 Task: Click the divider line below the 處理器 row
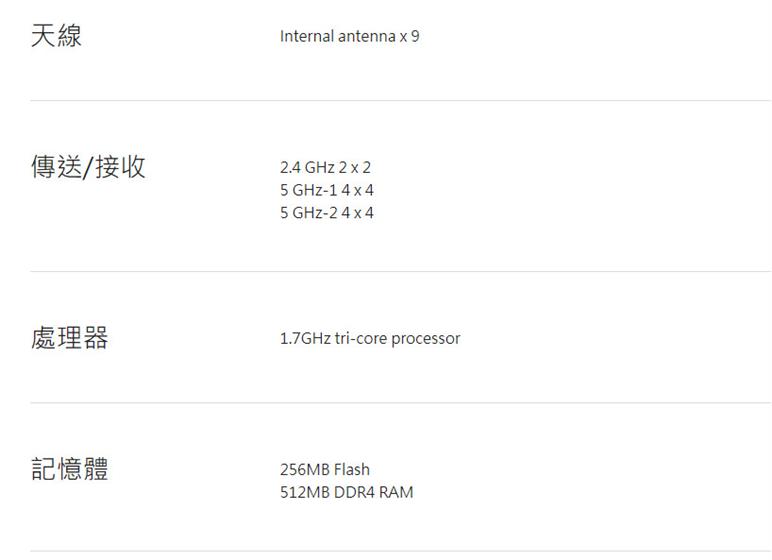coord(400,403)
